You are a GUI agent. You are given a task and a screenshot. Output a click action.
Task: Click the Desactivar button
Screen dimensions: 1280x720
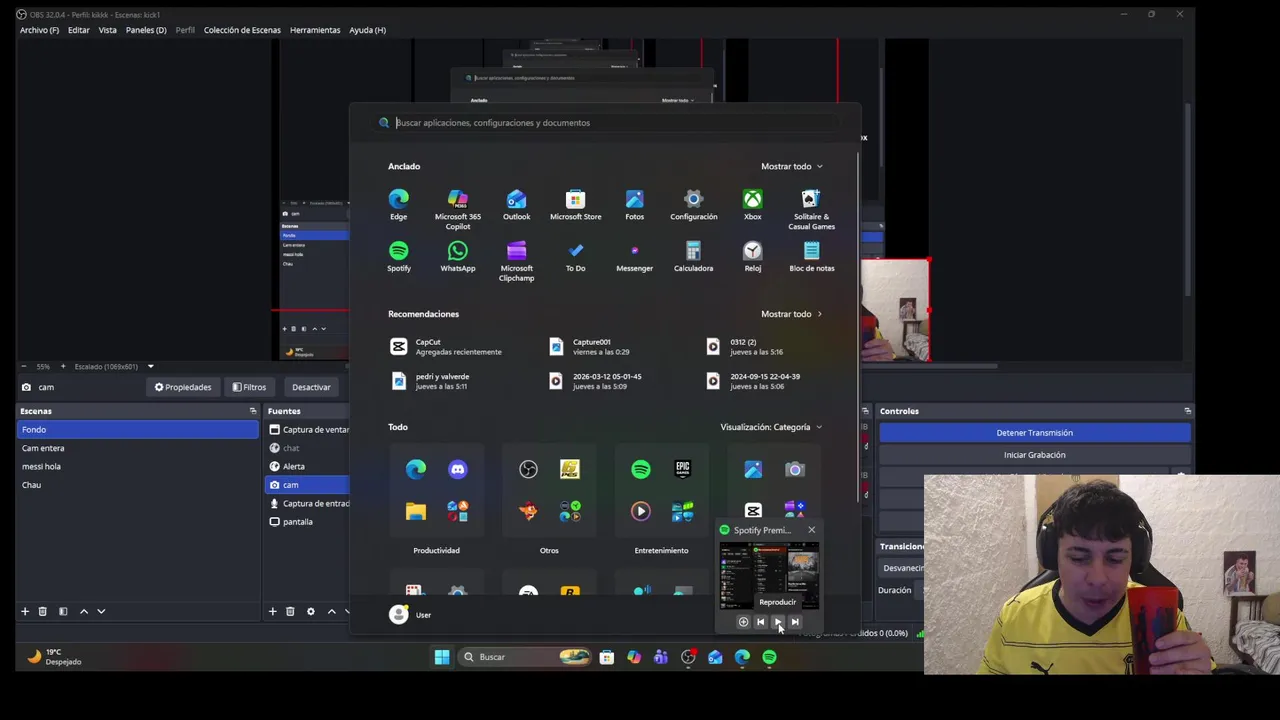tap(311, 387)
